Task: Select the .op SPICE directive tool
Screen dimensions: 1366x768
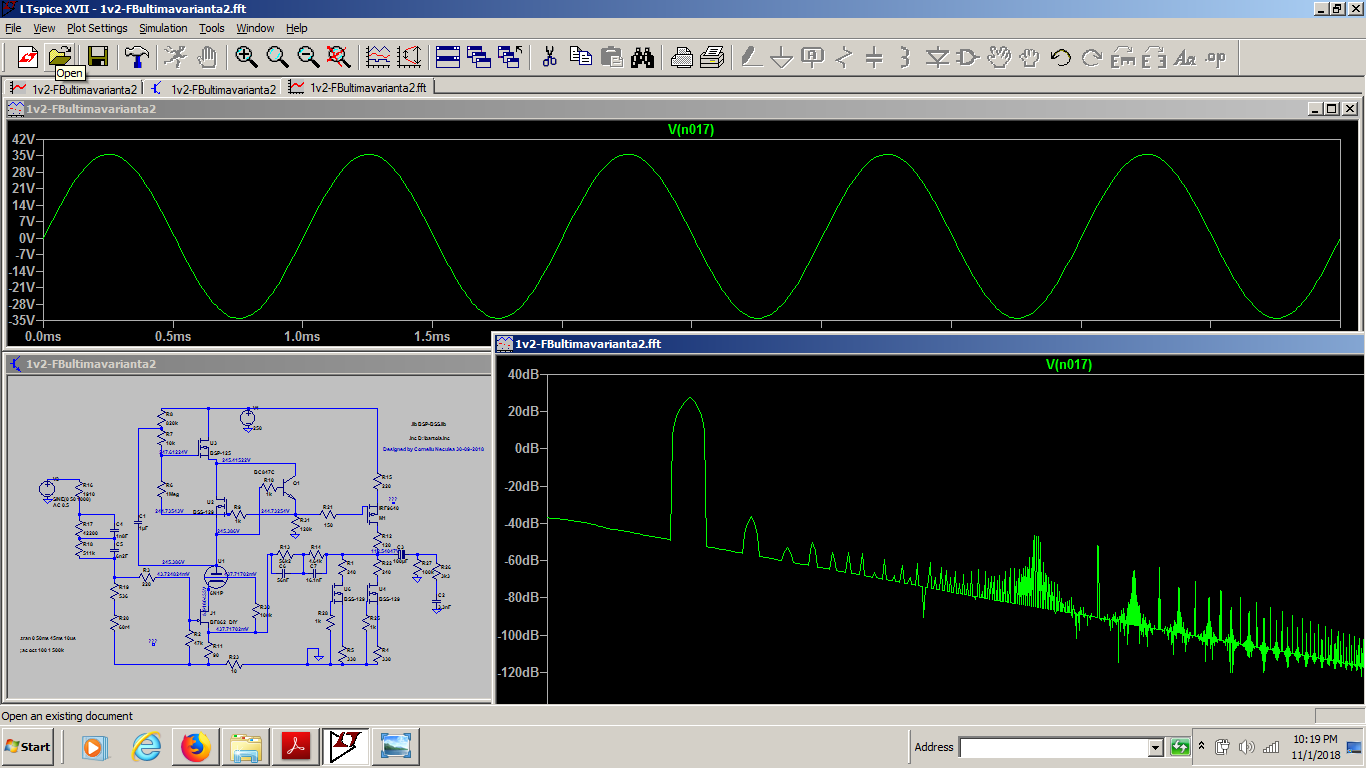Action: (x=1216, y=56)
